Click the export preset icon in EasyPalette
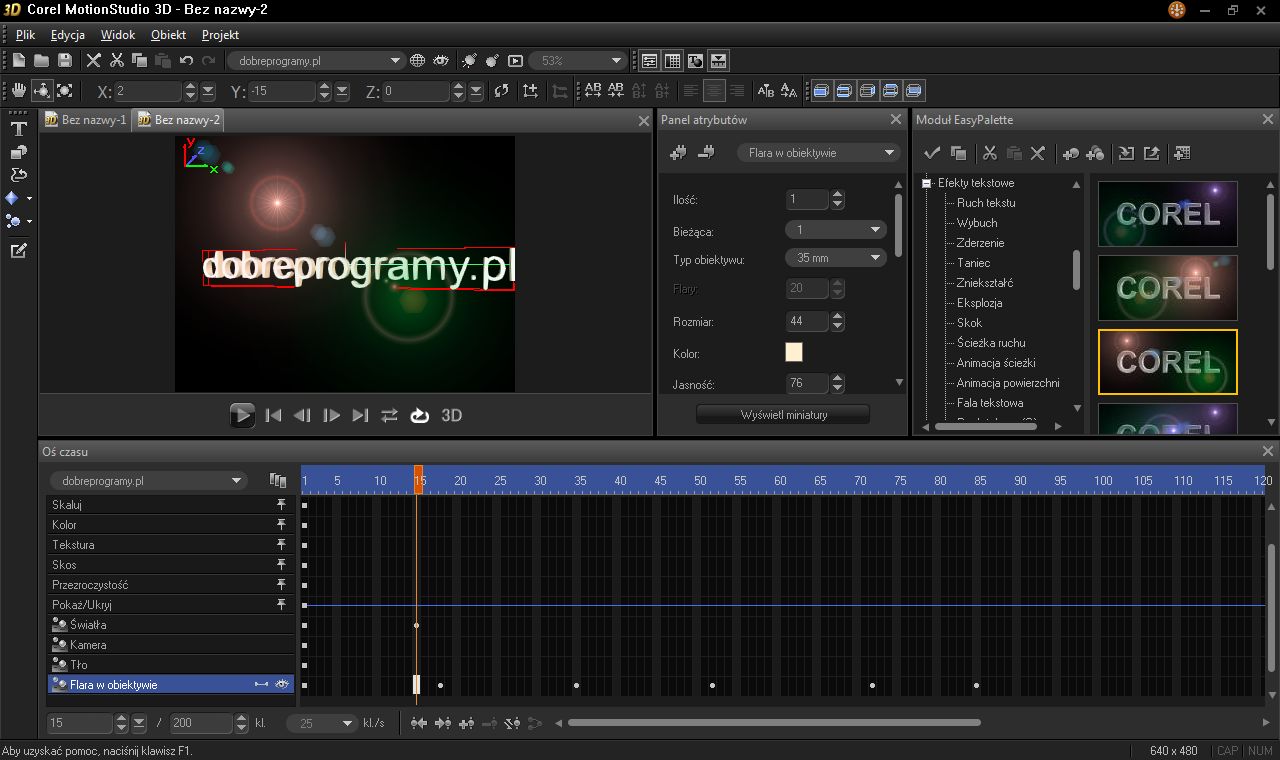The height and width of the screenshot is (760, 1280). (1151, 153)
